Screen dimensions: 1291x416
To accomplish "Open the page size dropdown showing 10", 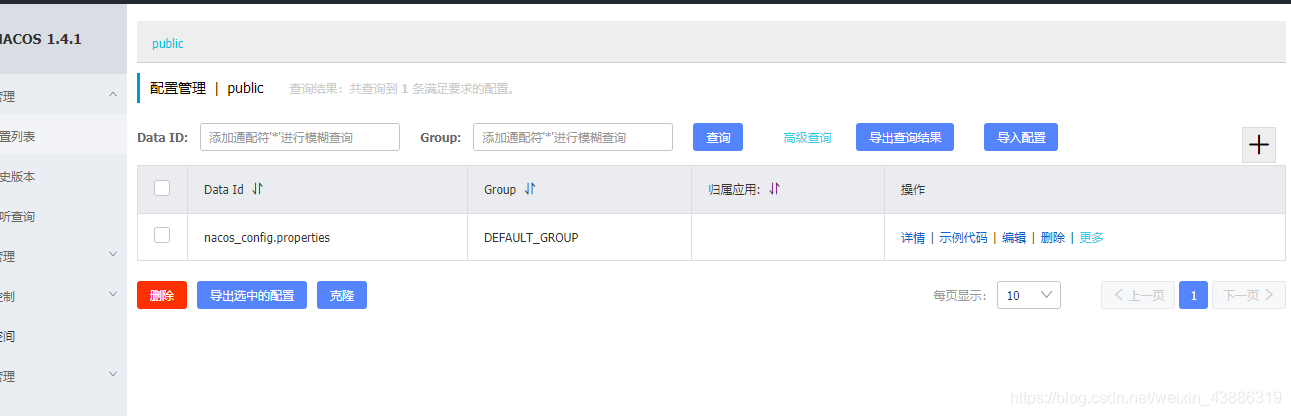I will click(x=1029, y=295).
